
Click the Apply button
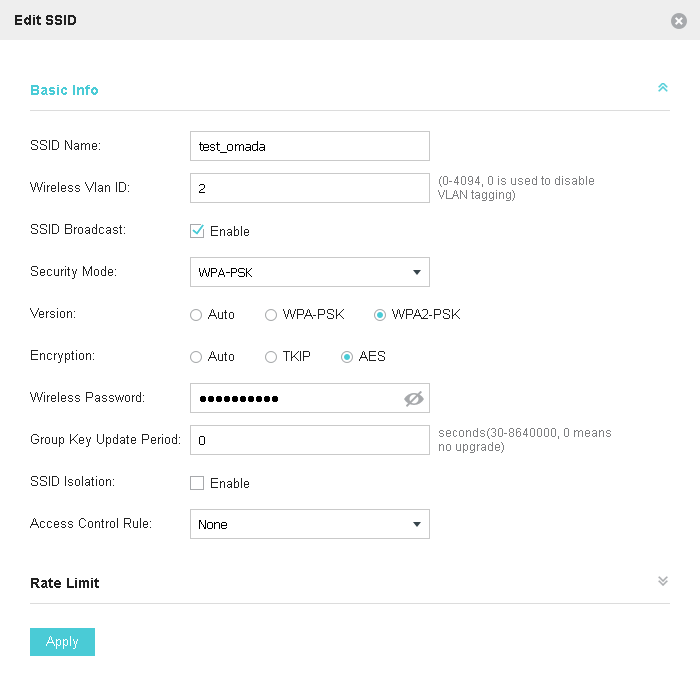[62, 642]
